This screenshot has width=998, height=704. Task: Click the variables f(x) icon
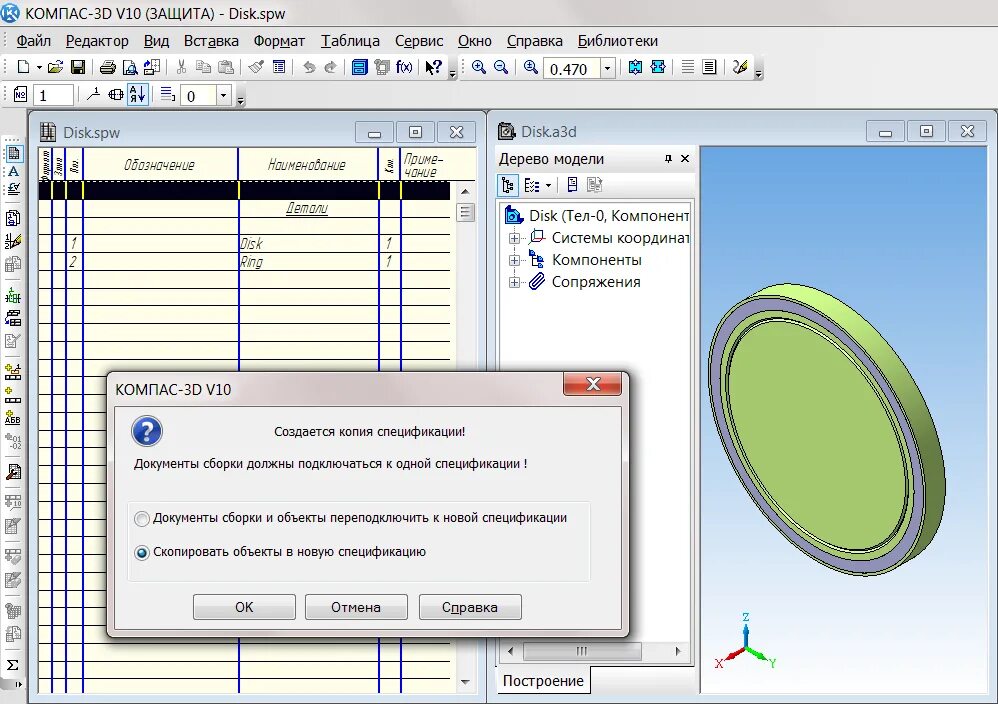point(404,67)
